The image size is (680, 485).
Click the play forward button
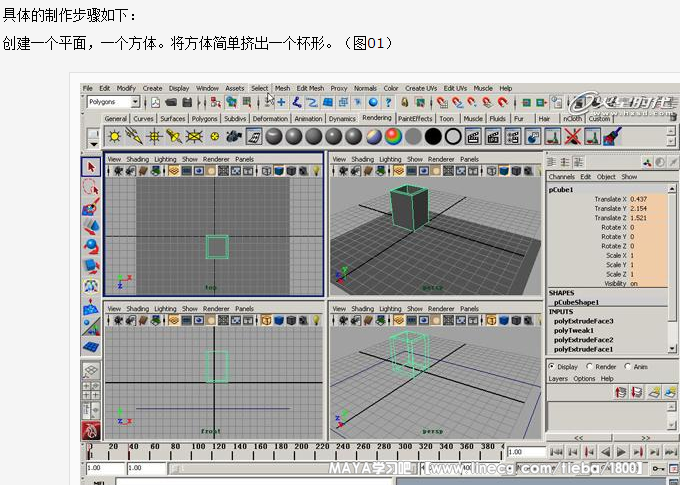(621, 452)
